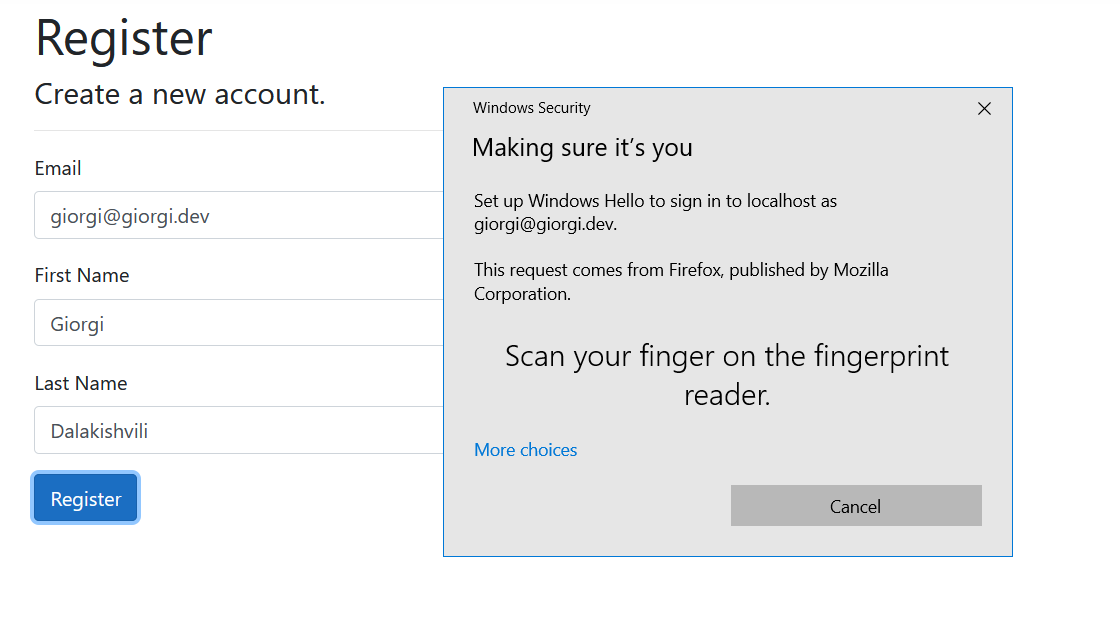Screen dimensions: 1120x621
Task: Open the More choices link
Action: (526, 450)
